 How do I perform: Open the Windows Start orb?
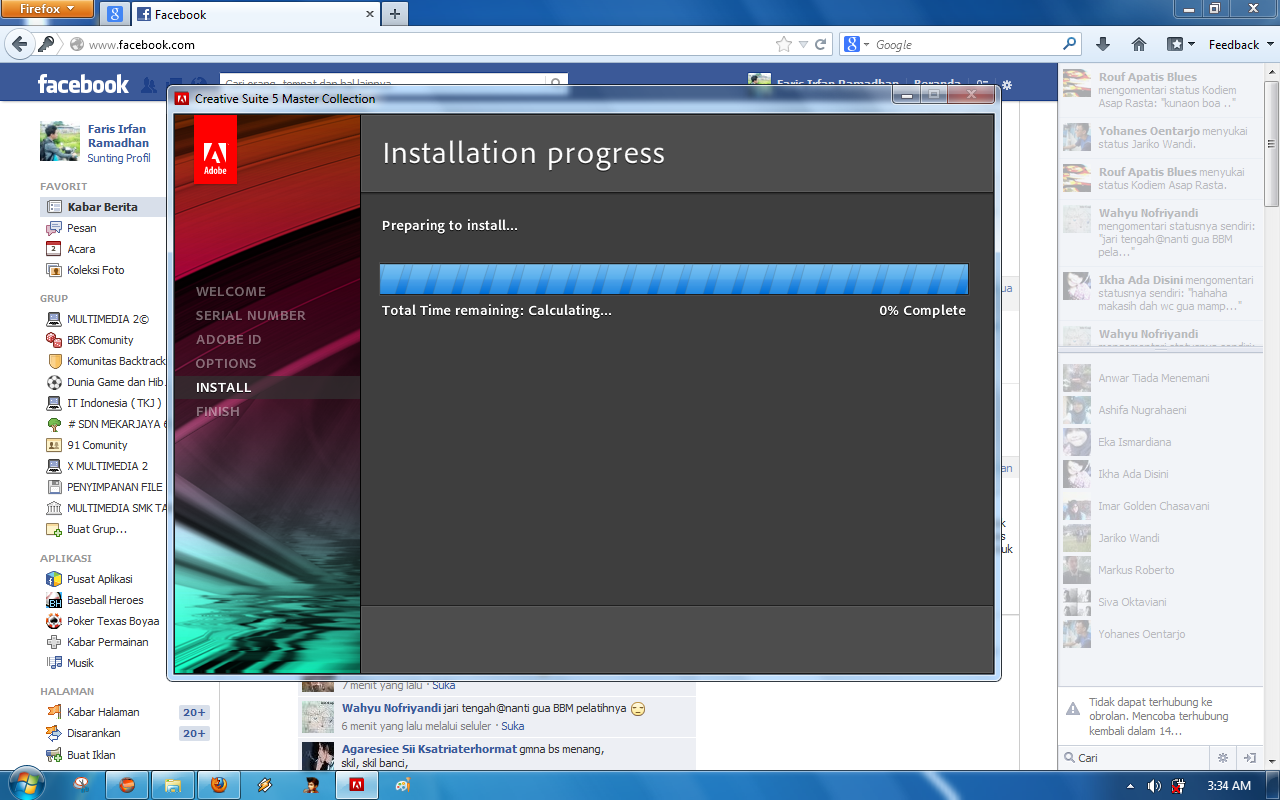click(x=26, y=785)
